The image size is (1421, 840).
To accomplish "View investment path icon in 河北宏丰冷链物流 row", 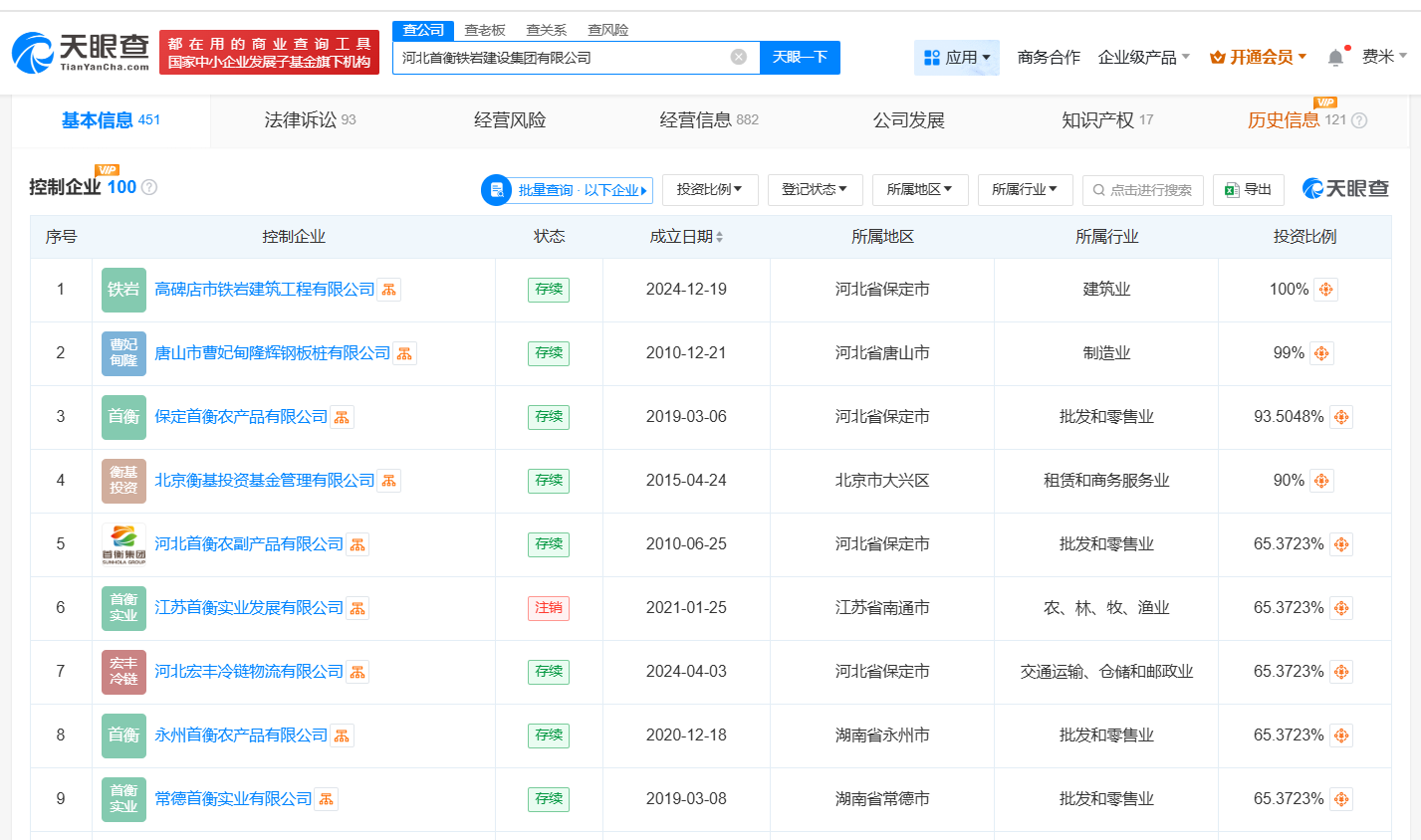I will 1341,672.
